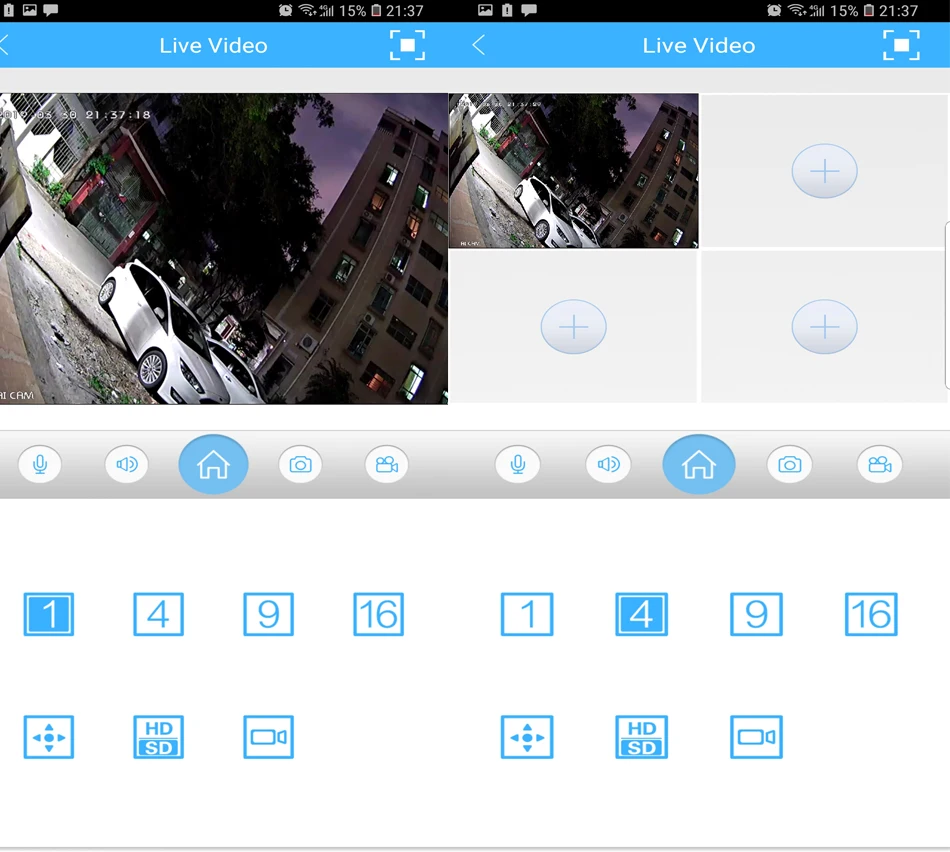Open PTZ direction control in right screen
Image resolution: width=950 pixels, height=852 pixels.
[526, 737]
